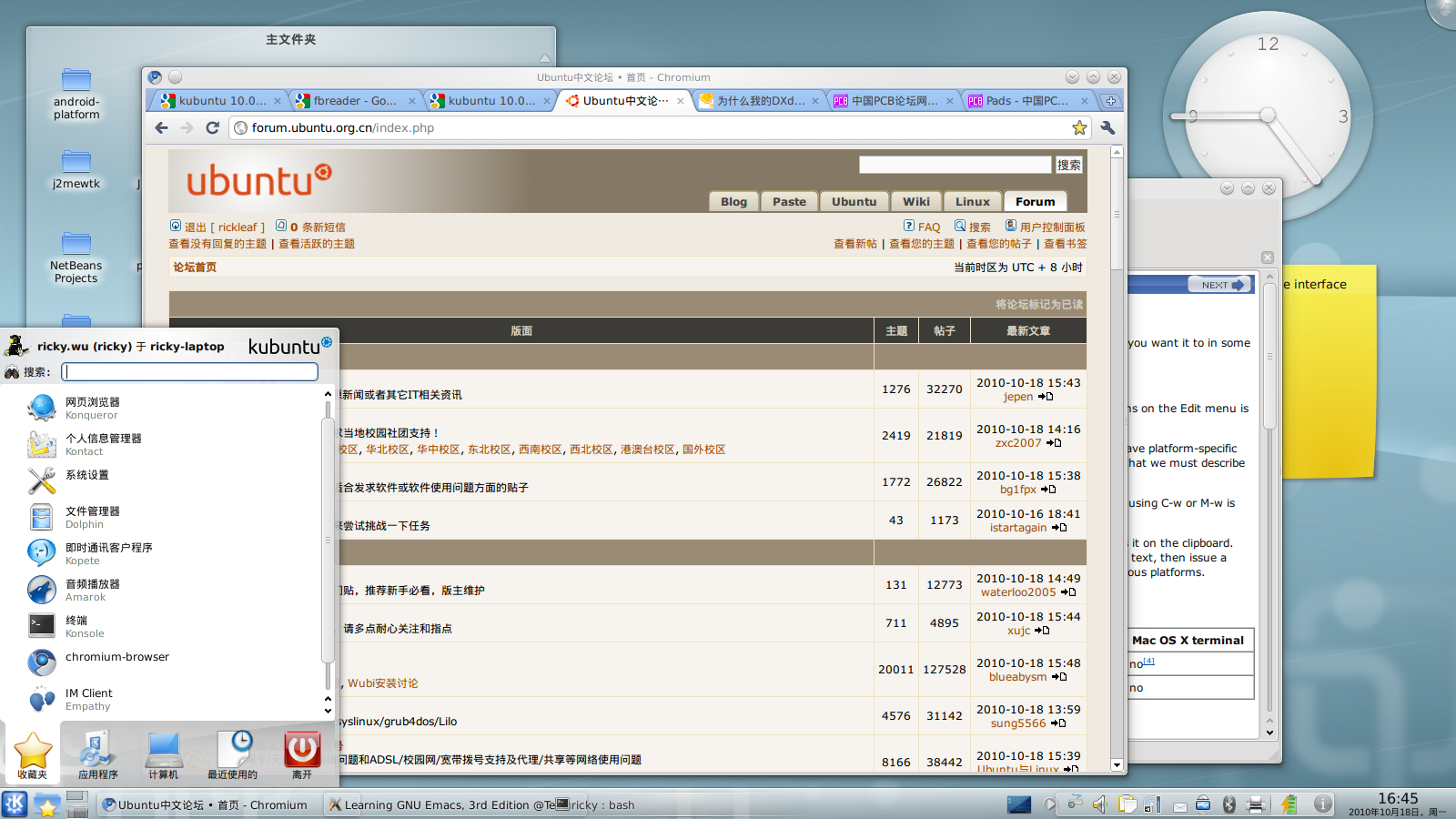Click the 搜索 button beside search box
This screenshot has width=1456, height=819.
point(1068,165)
